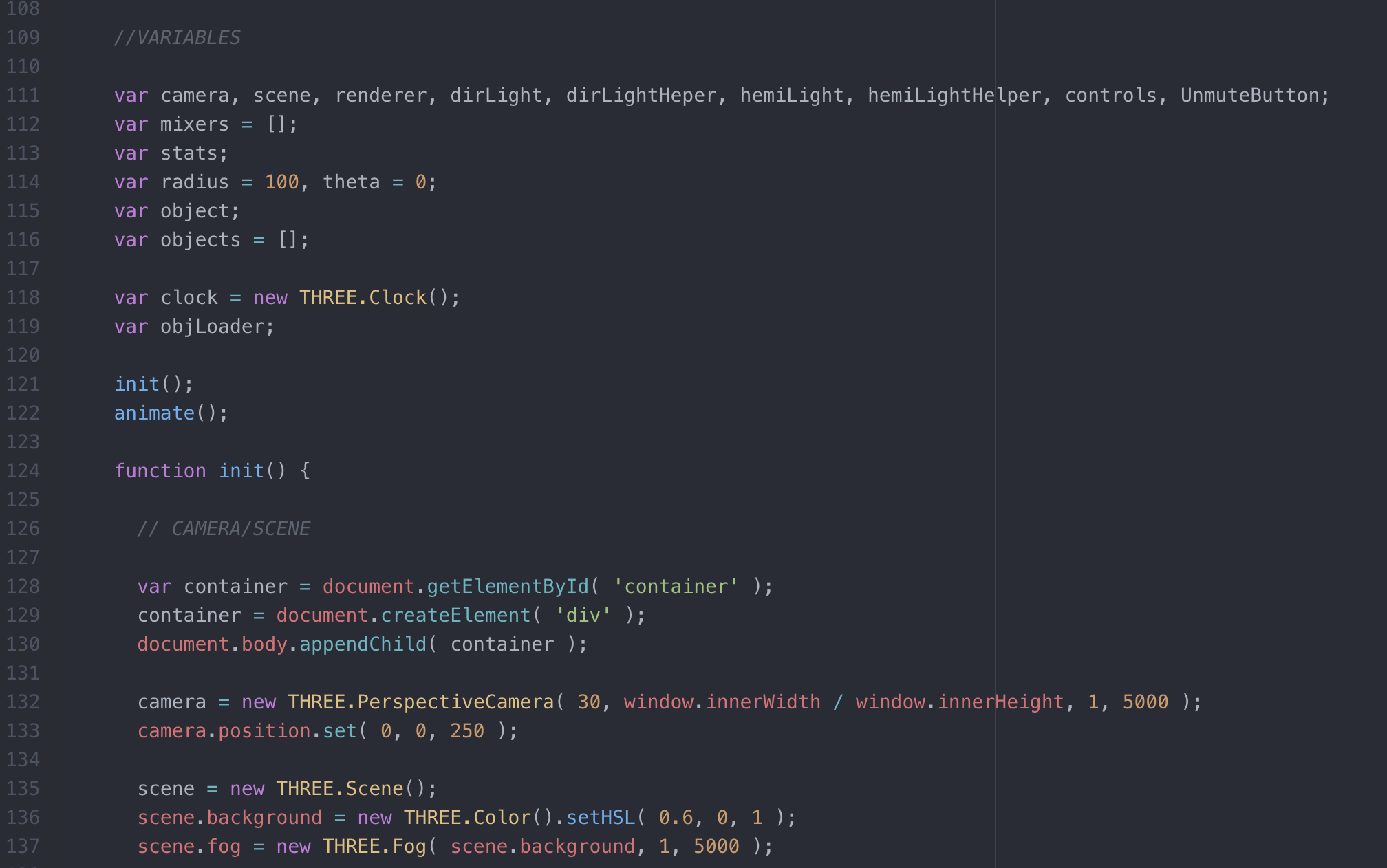Click PerspectiveCamera class name

coord(455,702)
